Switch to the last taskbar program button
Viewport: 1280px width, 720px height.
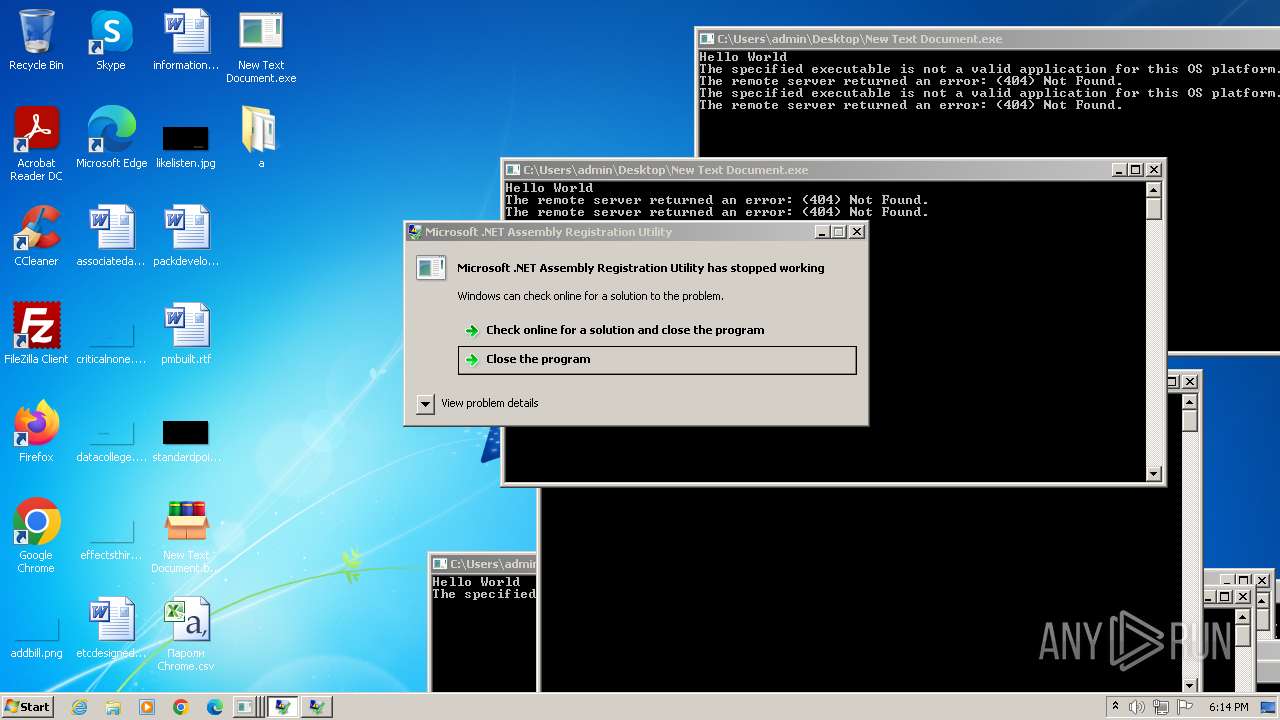317,707
